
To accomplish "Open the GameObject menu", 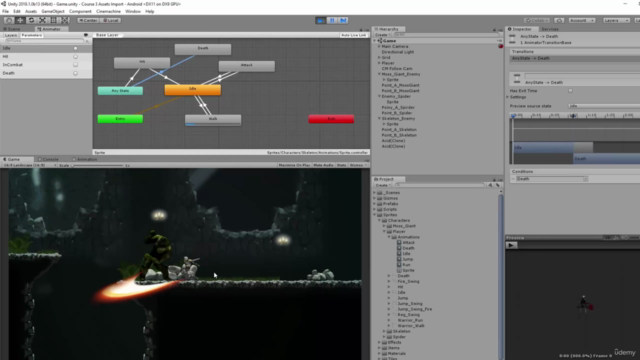I will pos(53,11).
